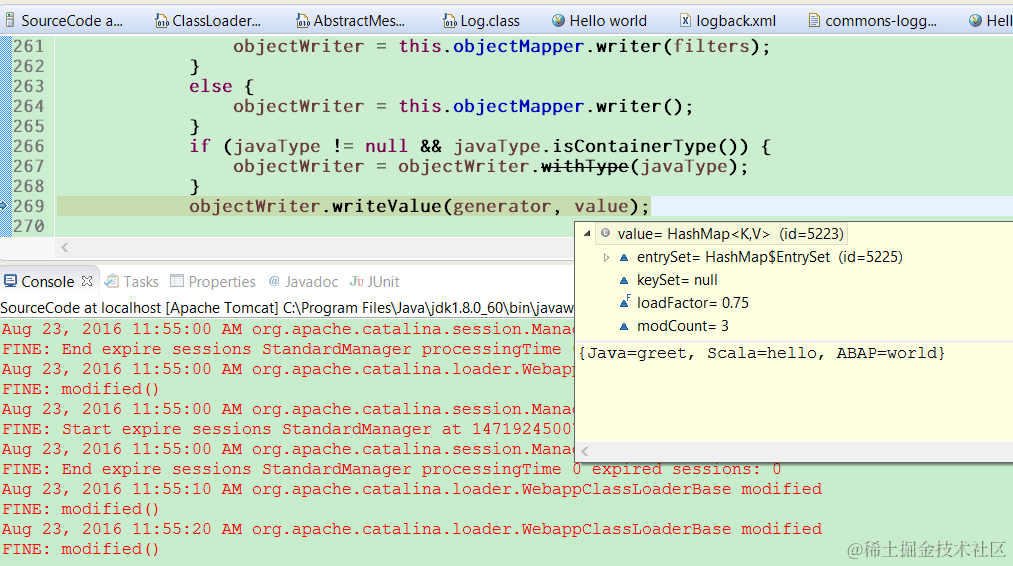Click the Tasks checklist icon

(x=112, y=281)
